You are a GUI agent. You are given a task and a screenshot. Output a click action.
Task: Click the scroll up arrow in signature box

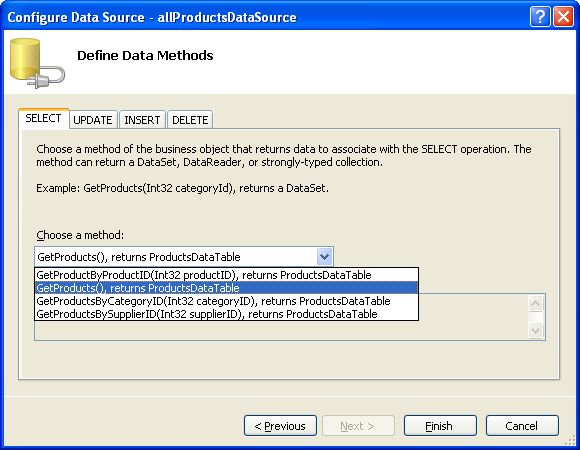[x=535, y=304]
